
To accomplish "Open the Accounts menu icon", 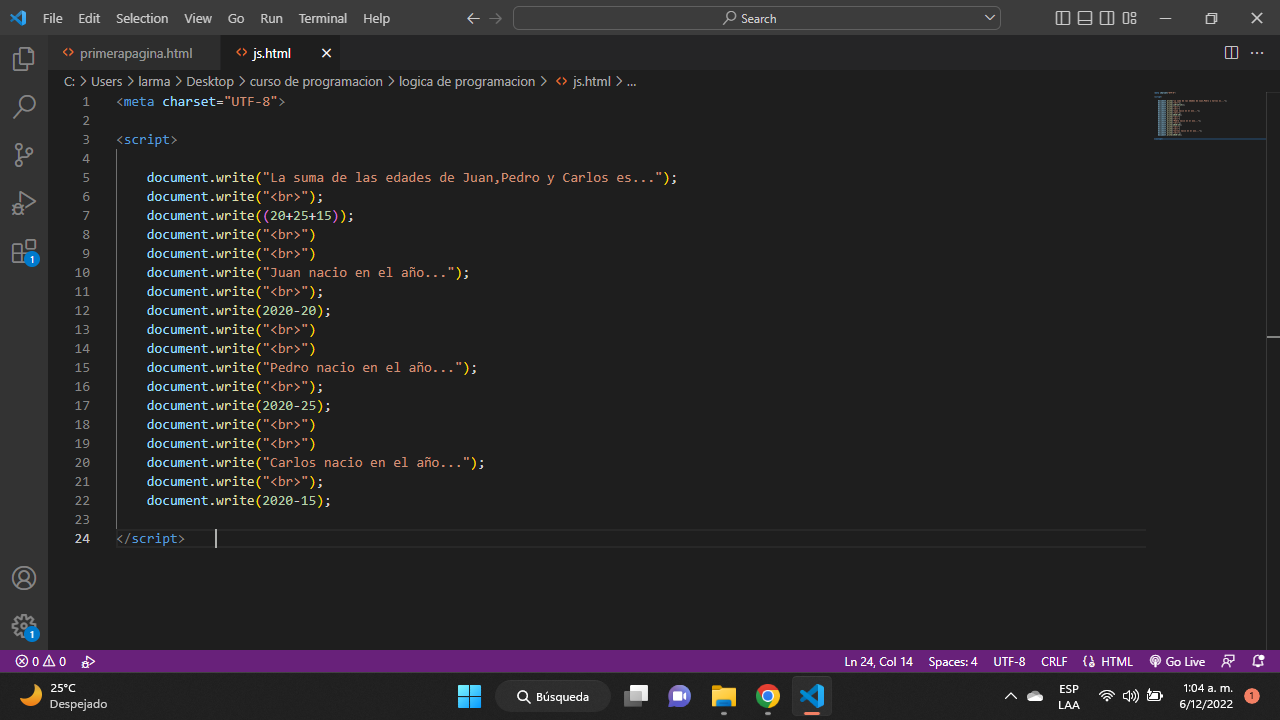I will [x=24, y=578].
